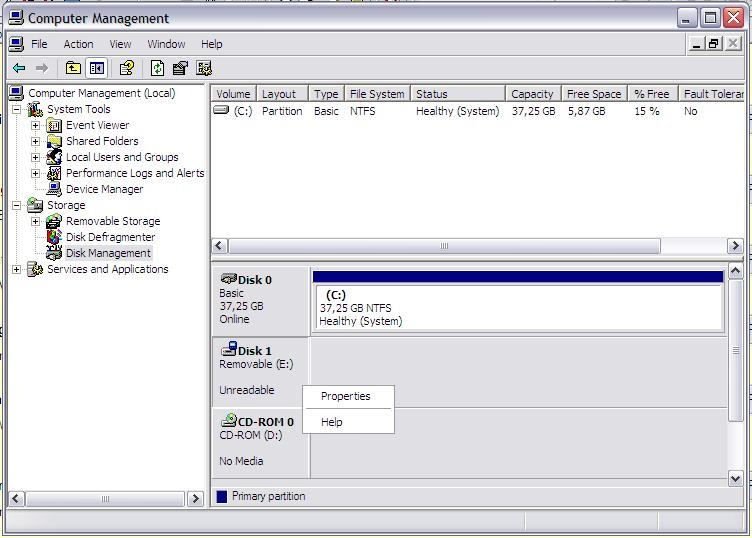
Task: Click the Local Users and Groups icon
Action: tap(54, 157)
